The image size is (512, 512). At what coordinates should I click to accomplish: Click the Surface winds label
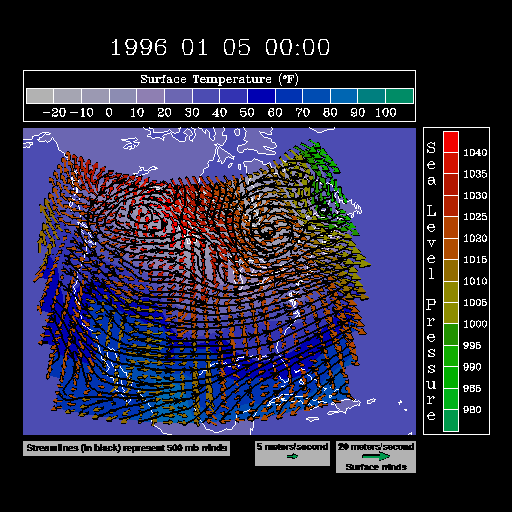(376, 467)
